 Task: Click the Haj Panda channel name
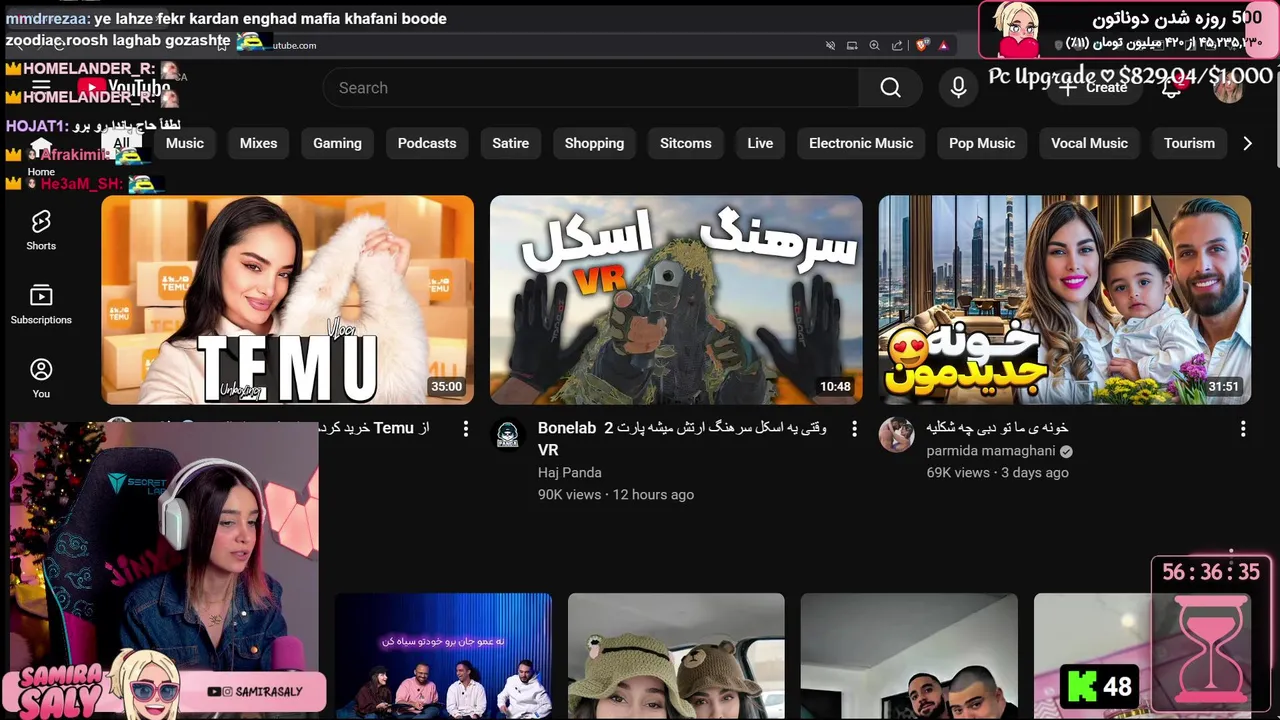[x=569, y=472]
